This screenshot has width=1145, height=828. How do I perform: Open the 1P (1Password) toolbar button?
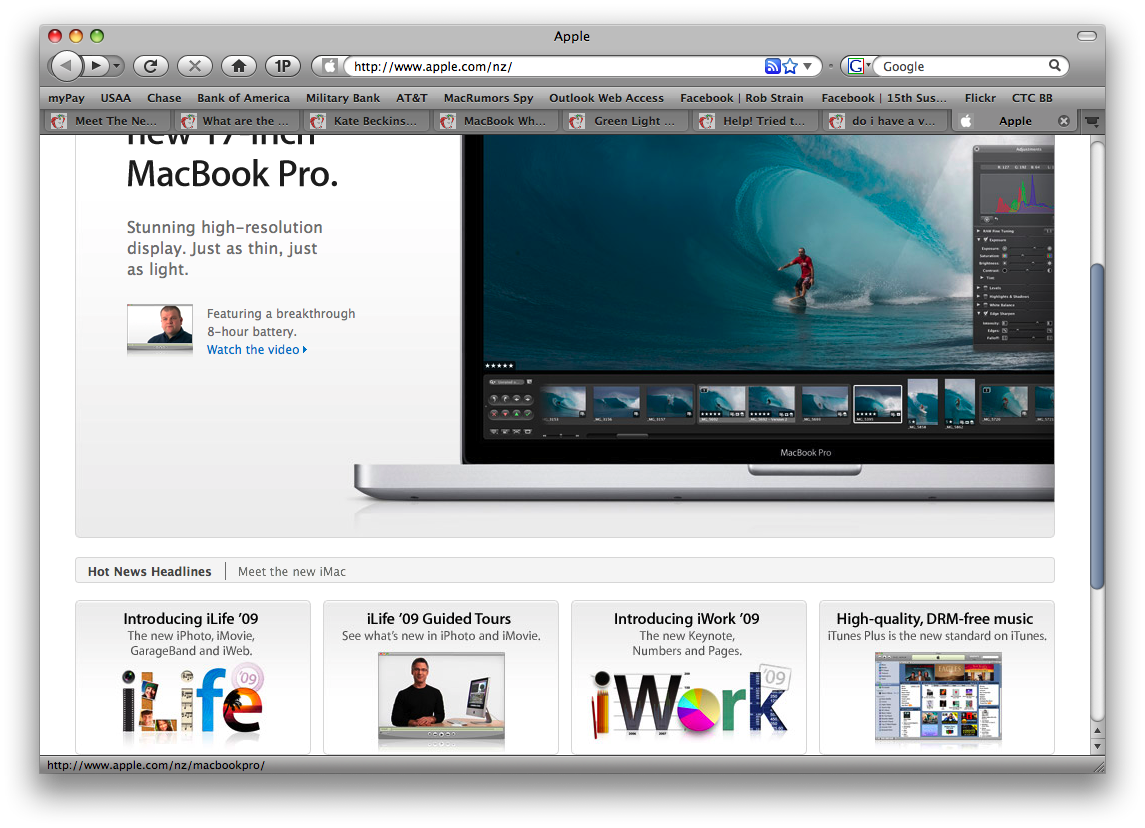pos(283,66)
